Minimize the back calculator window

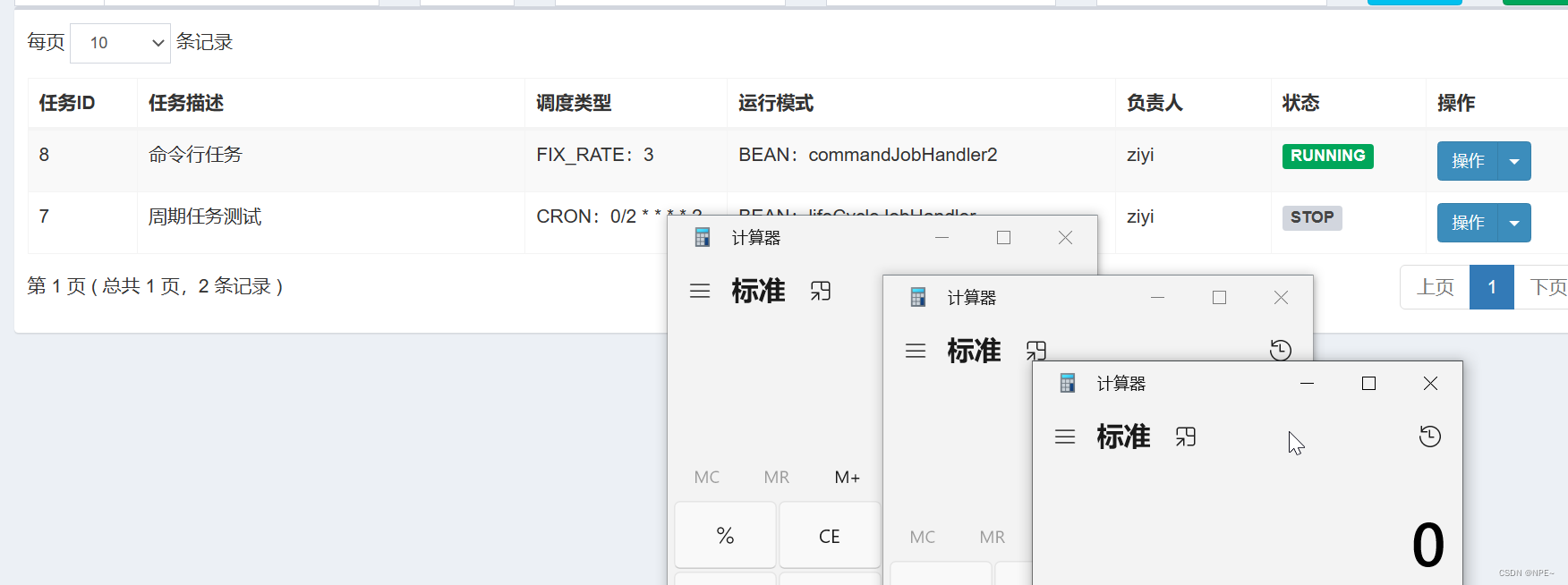(942, 237)
